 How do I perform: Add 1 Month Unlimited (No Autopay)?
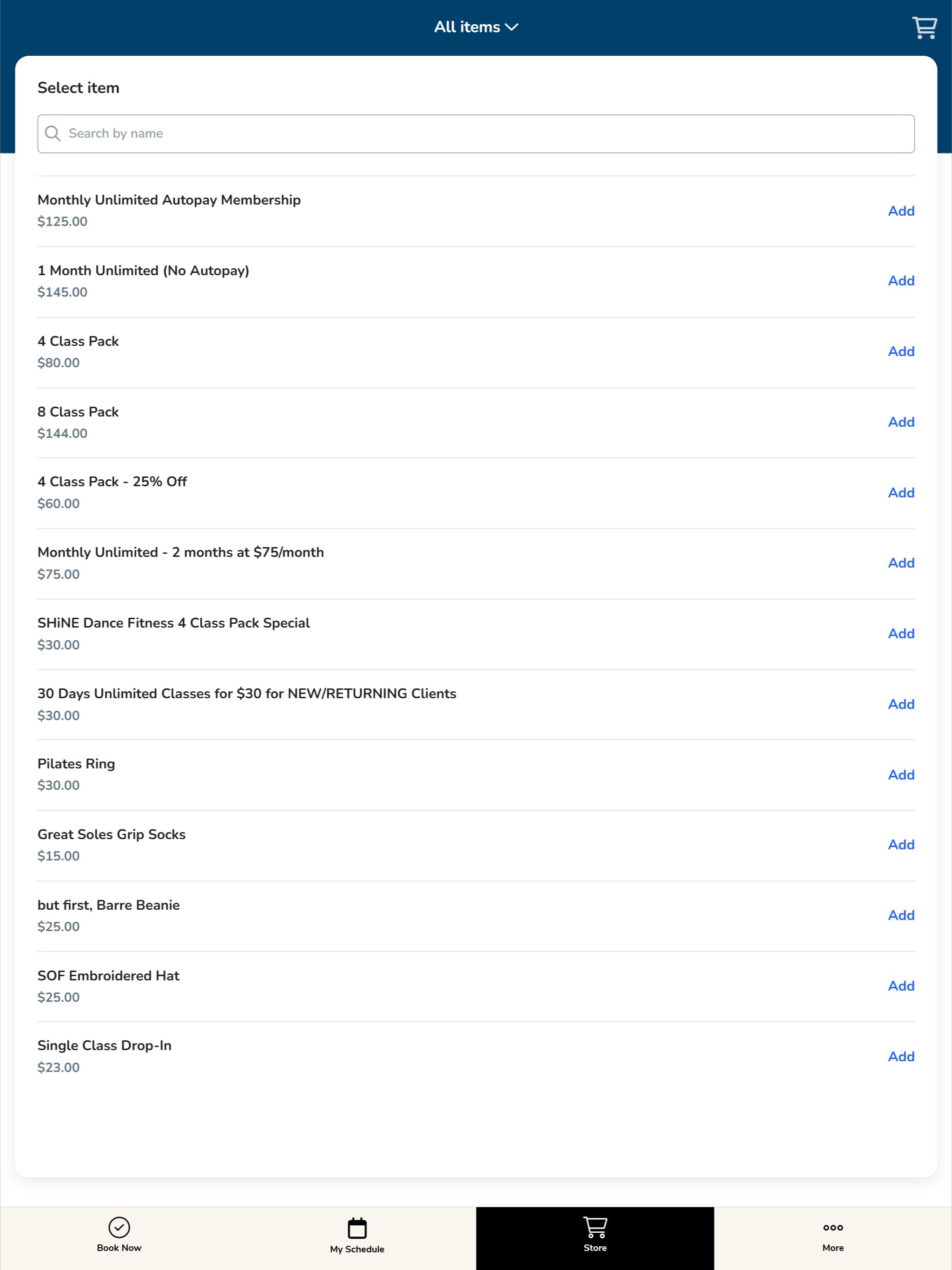(901, 281)
